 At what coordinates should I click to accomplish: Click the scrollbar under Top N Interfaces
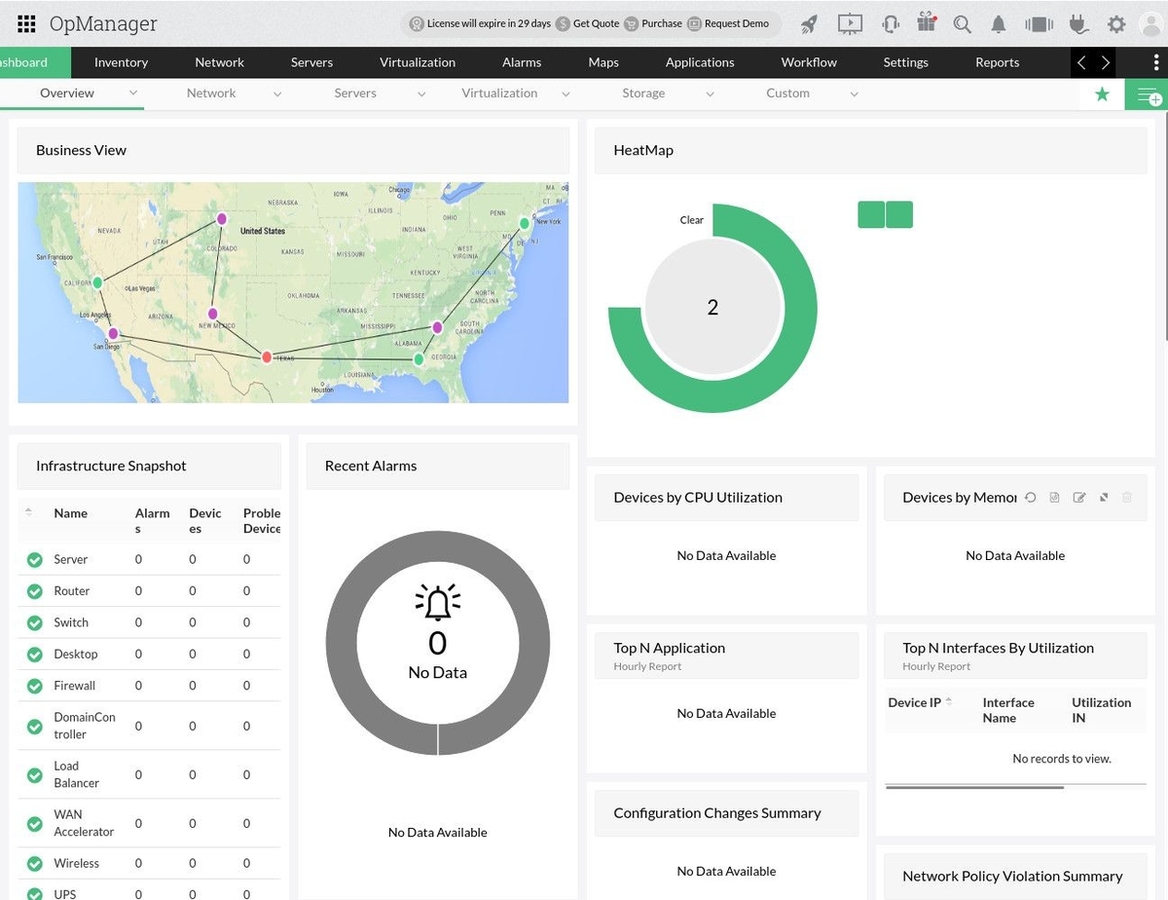point(973,787)
